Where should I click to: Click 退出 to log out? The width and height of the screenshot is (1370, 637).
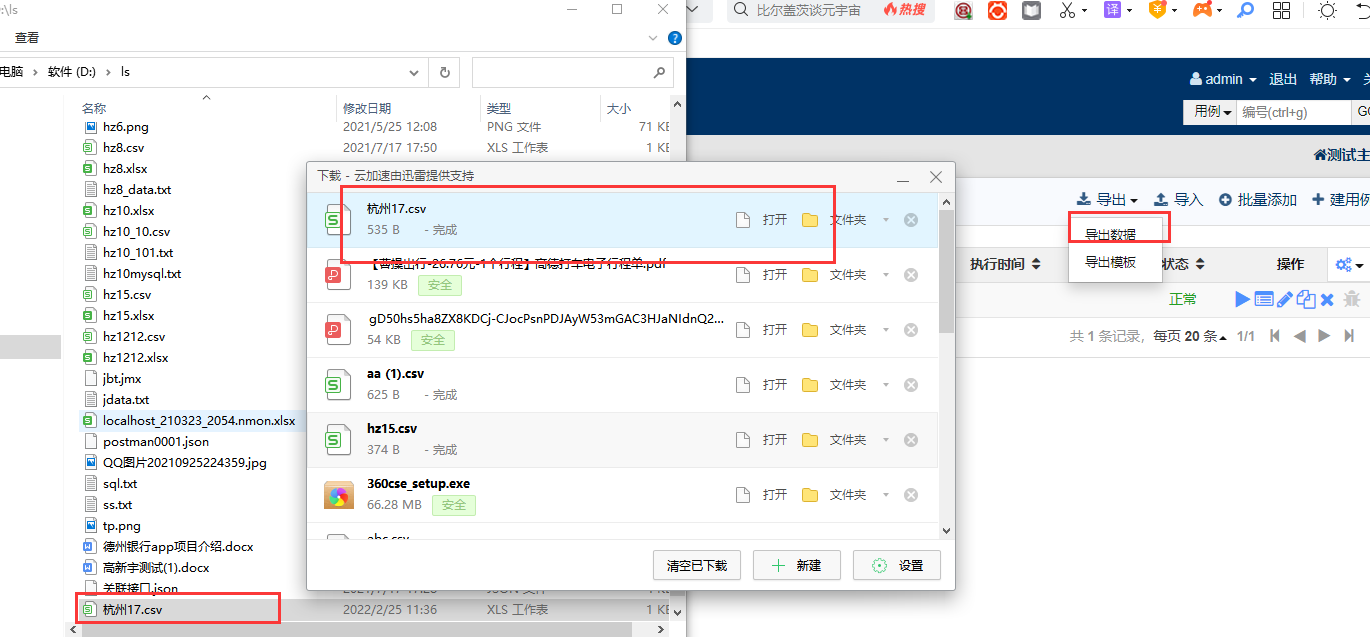[x=1283, y=79]
